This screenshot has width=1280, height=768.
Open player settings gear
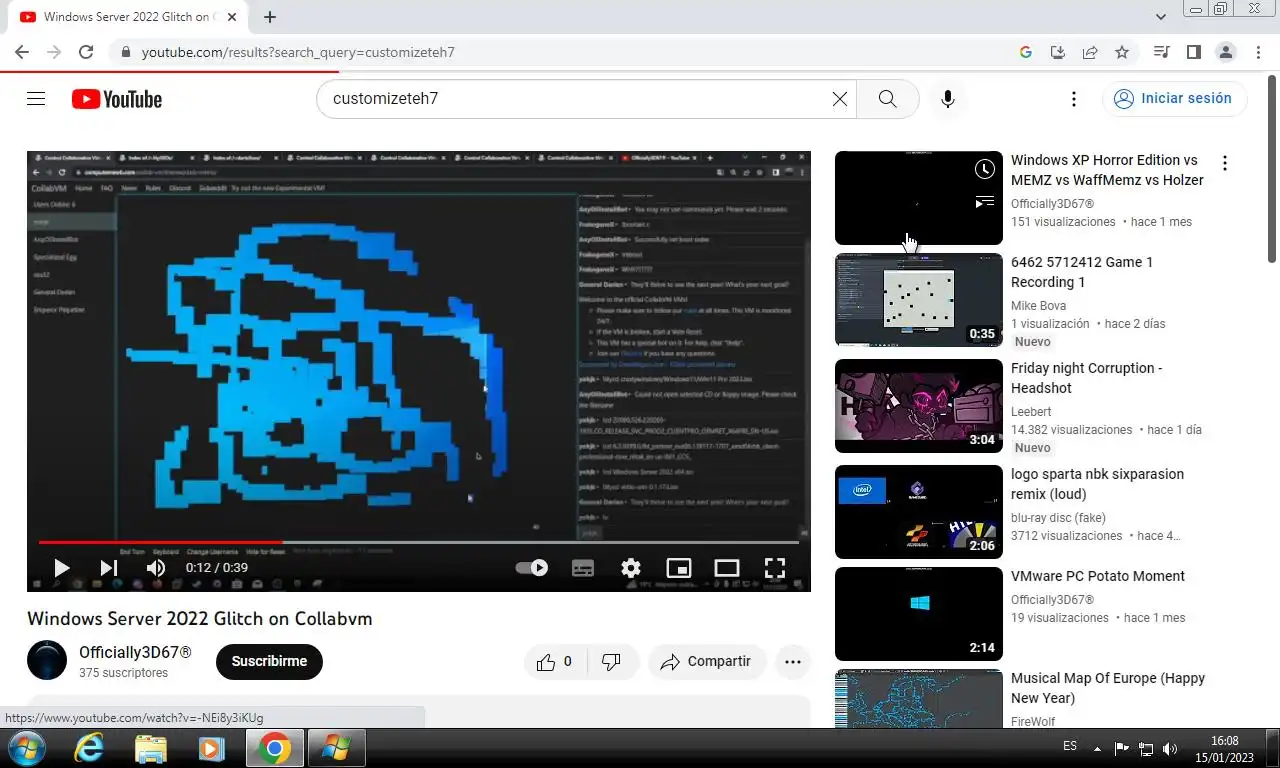(x=631, y=568)
